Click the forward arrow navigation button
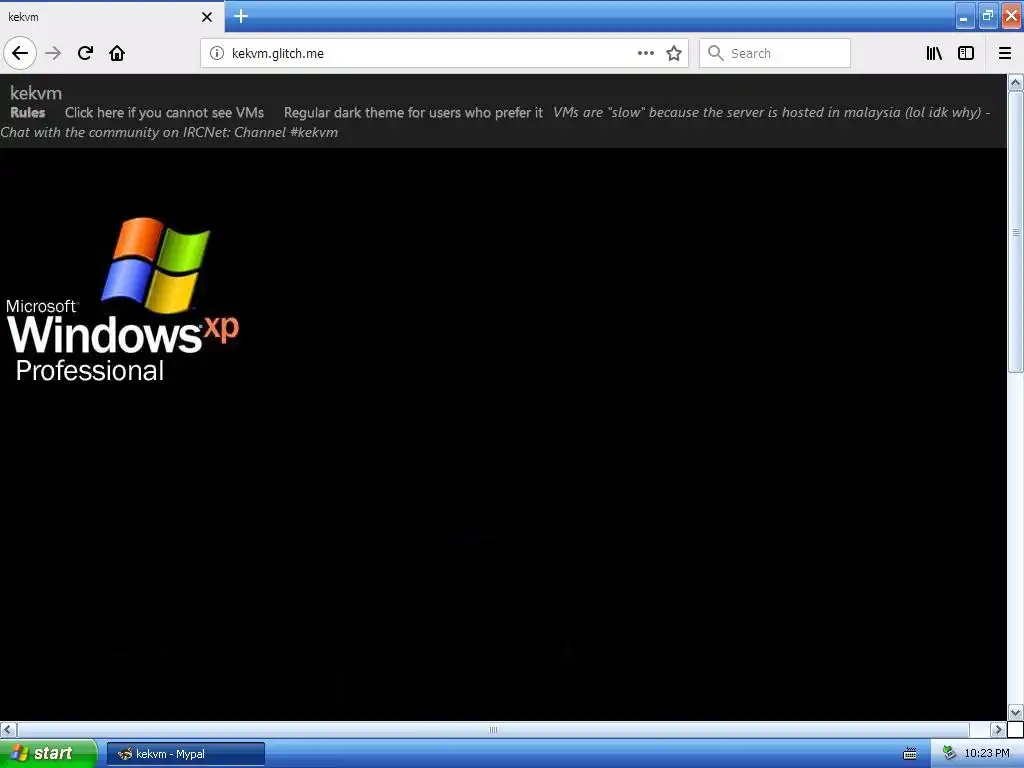This screenshot has width=1024, height=768. pos(53,53)
